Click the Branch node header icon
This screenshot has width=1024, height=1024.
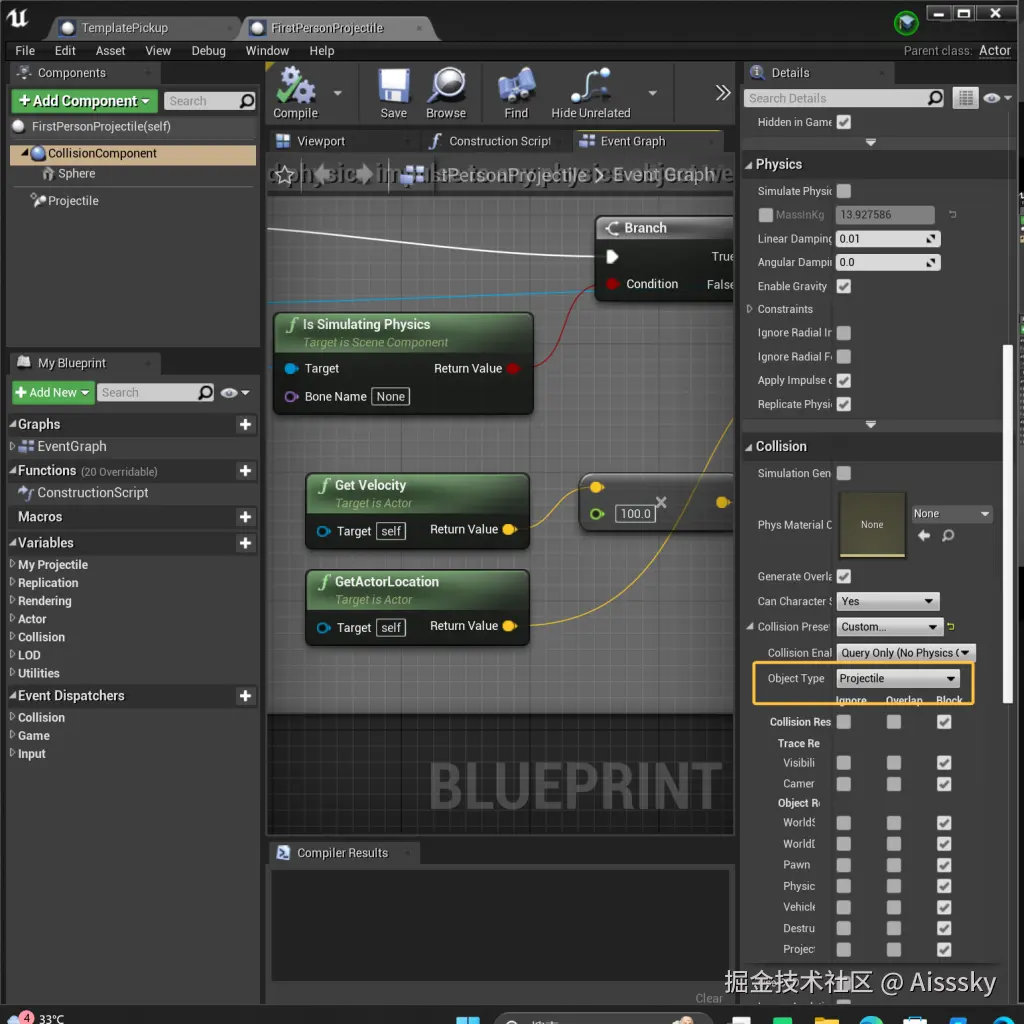[x=612, y=228]
